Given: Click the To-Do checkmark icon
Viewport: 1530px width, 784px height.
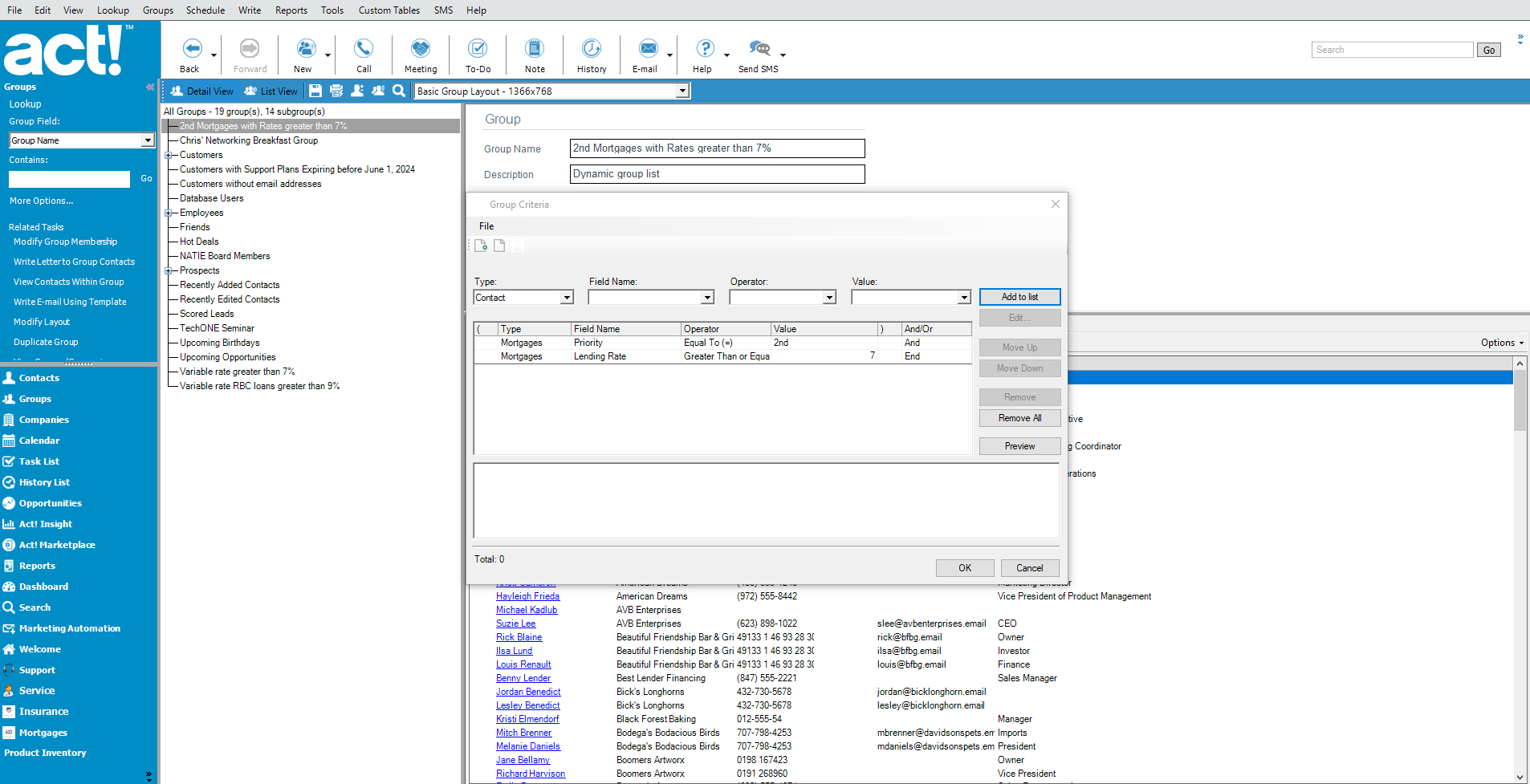Looking at the screenshot, I should pos(478,49).
